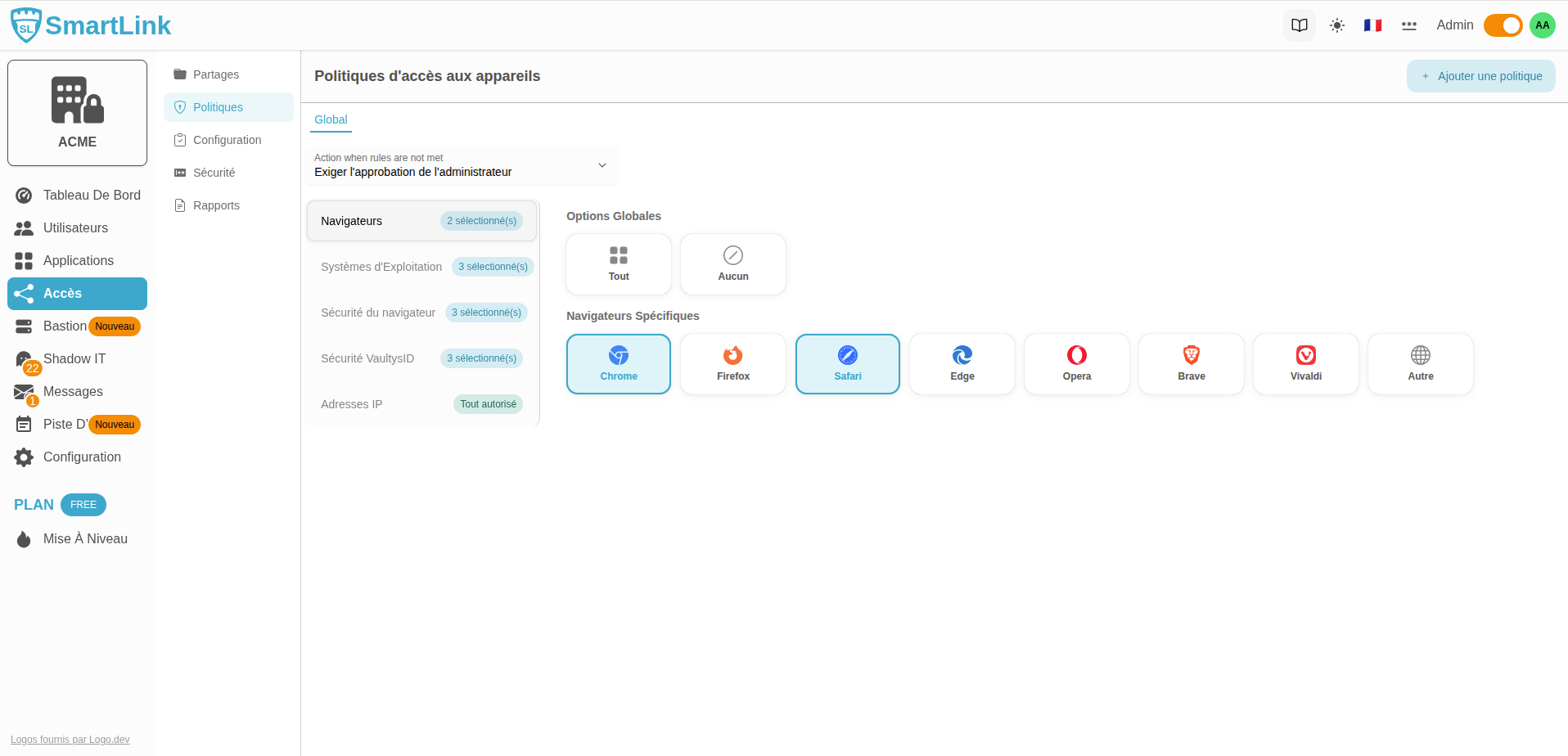Viewport: 1568px width, 756px height.
Task: Open Shadow IT in the sidebar
Action: (74, 359)
